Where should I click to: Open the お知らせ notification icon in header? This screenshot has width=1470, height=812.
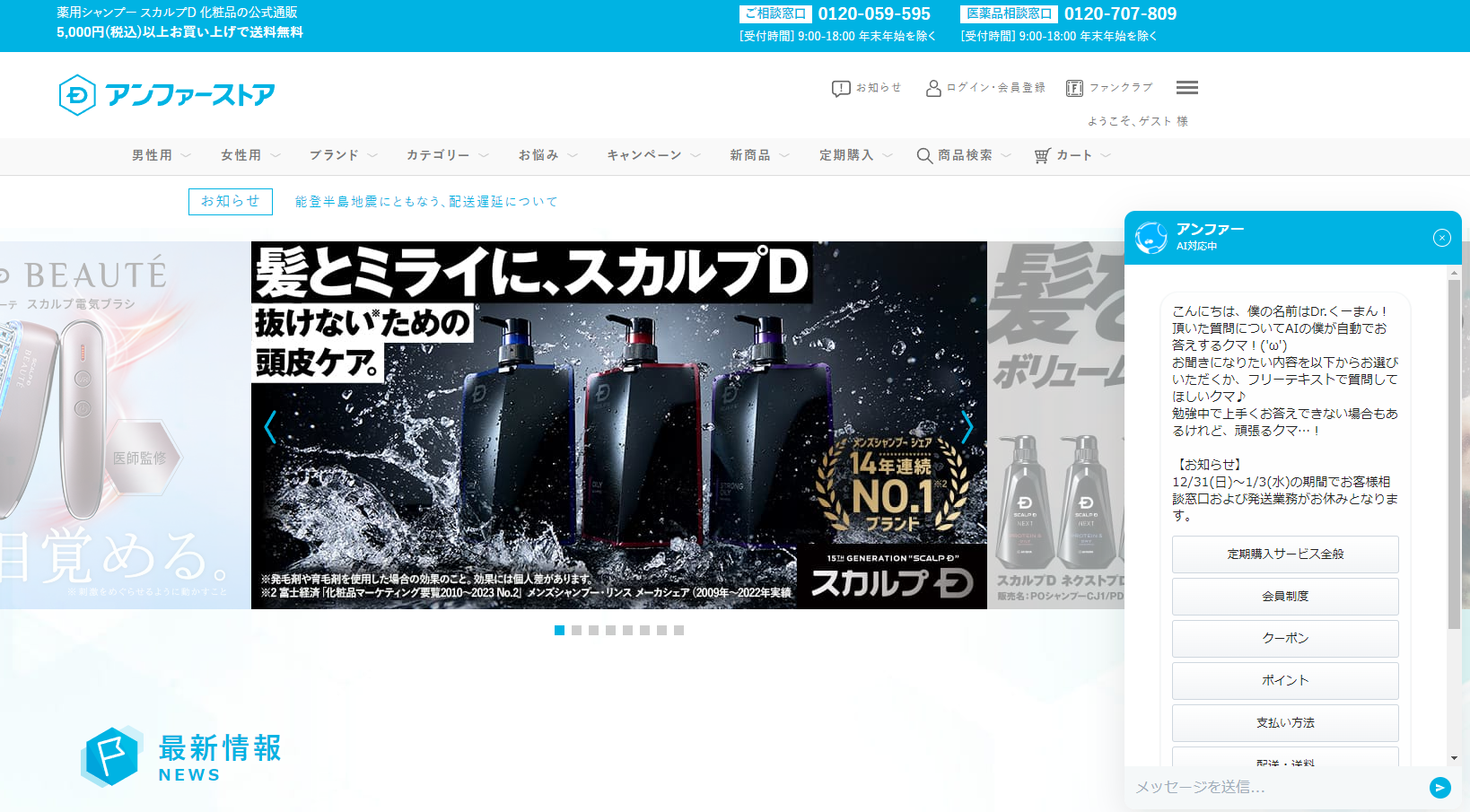(841, 88)
